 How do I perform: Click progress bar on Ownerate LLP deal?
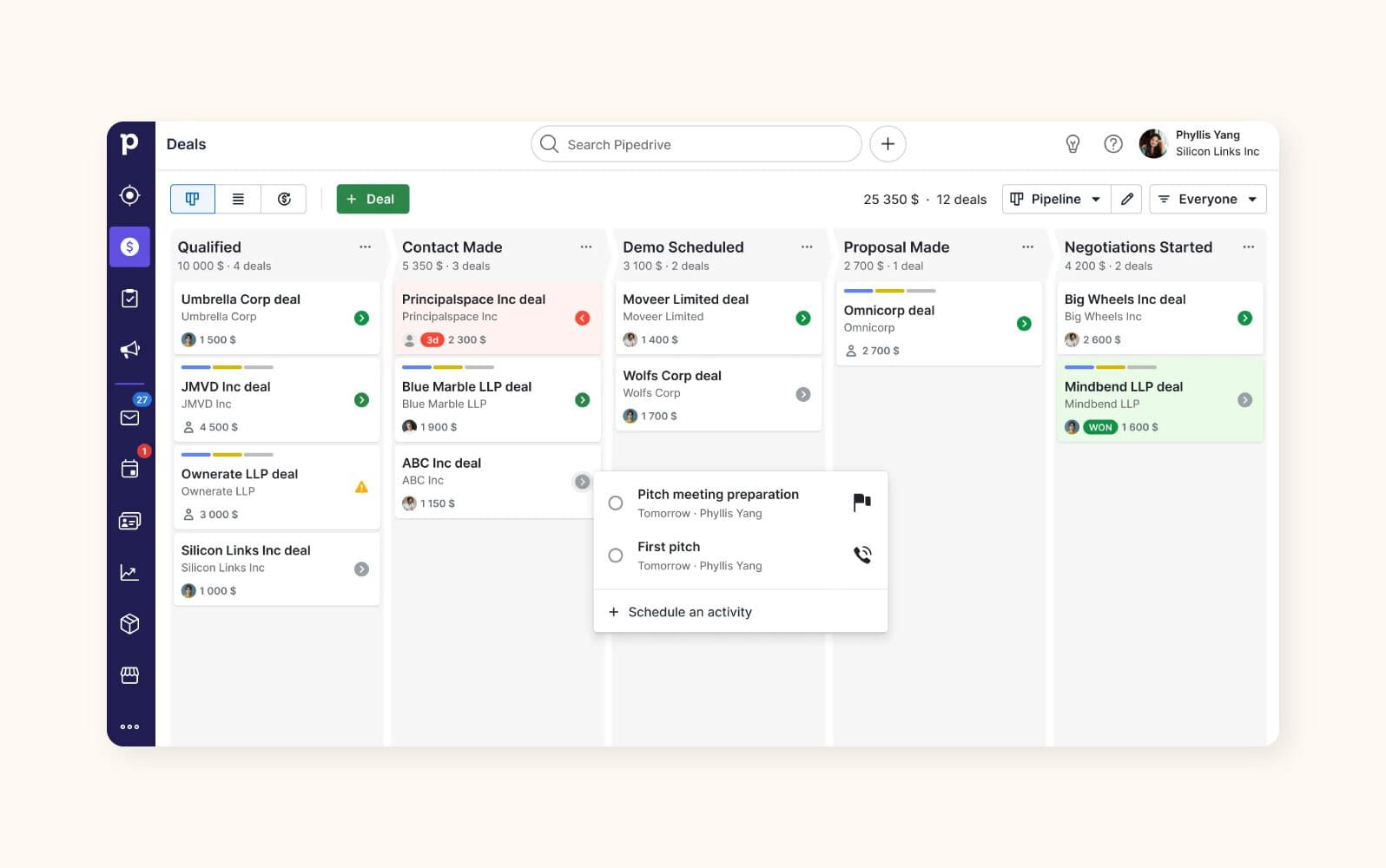click(x=227, y=455)
